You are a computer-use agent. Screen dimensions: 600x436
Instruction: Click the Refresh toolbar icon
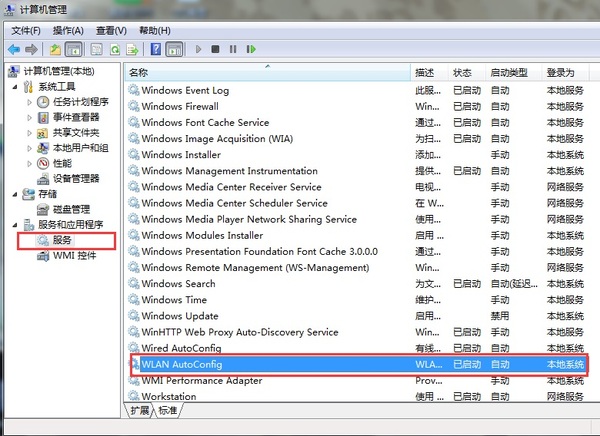pyautogui.click(x=117, y=48)
